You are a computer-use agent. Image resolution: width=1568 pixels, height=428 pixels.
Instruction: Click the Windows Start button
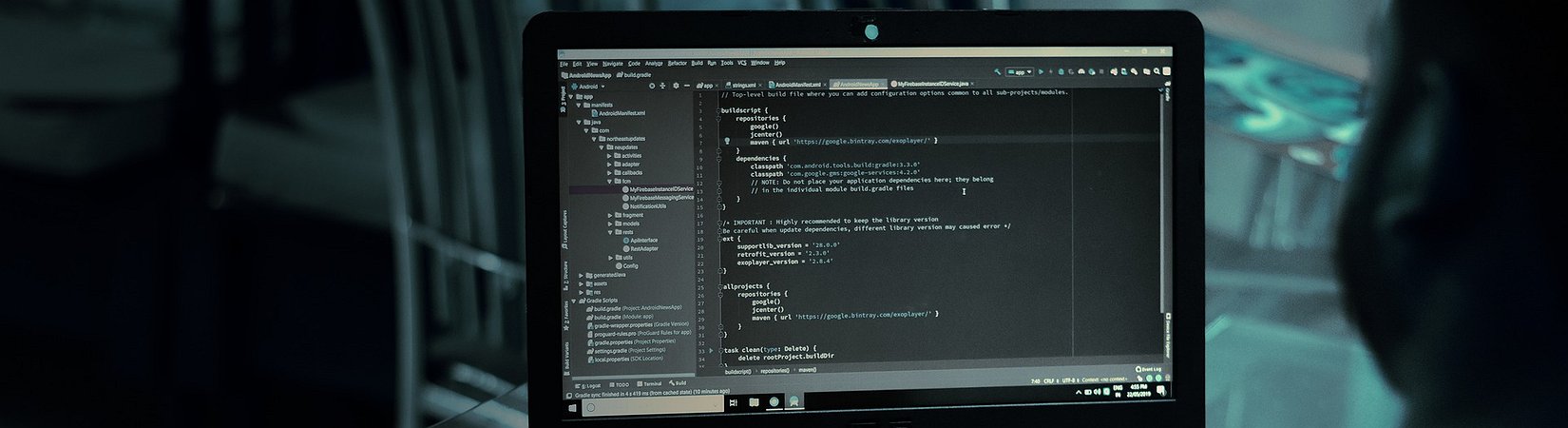(x=572, y=407)
